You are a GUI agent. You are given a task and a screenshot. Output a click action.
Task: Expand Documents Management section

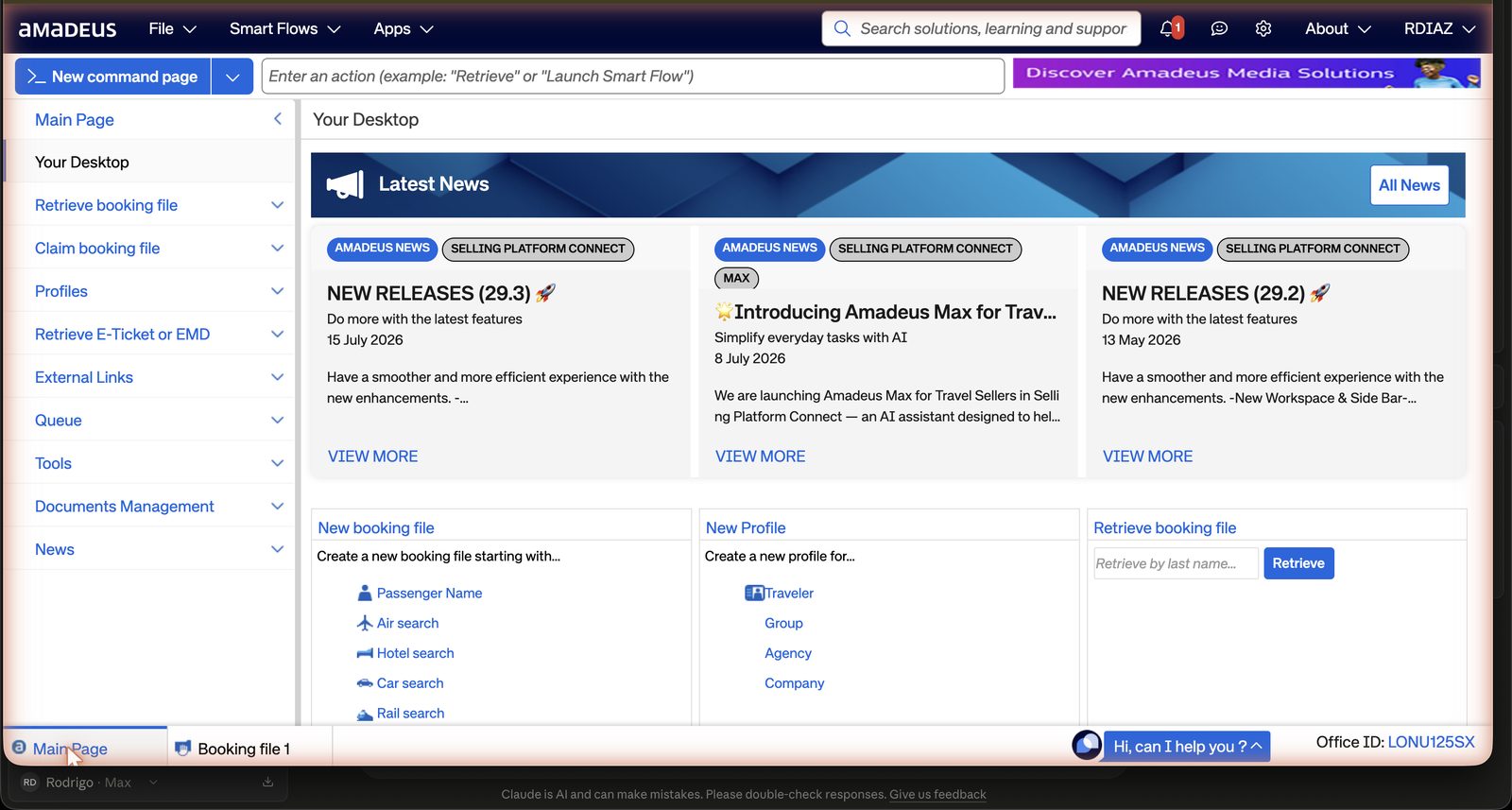277,506
